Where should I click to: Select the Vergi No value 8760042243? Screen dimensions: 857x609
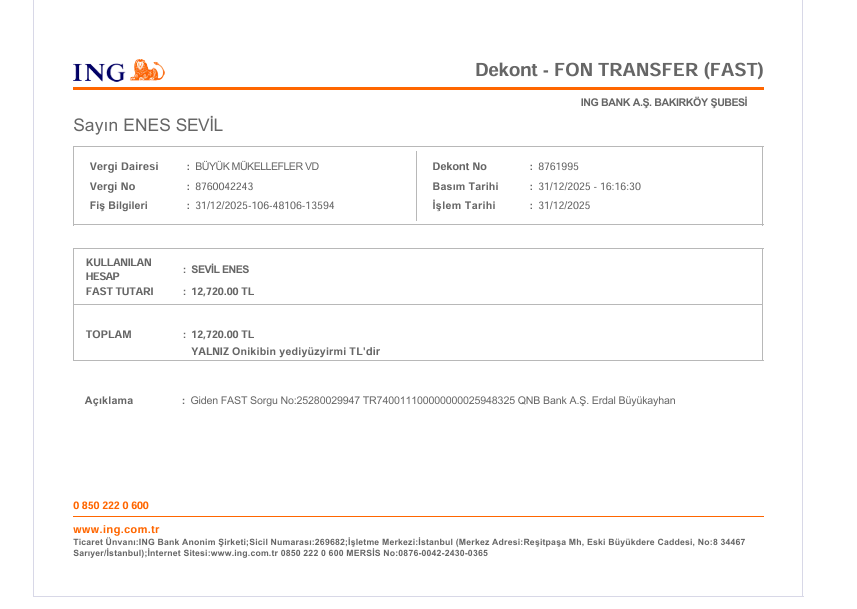[224, 186]
